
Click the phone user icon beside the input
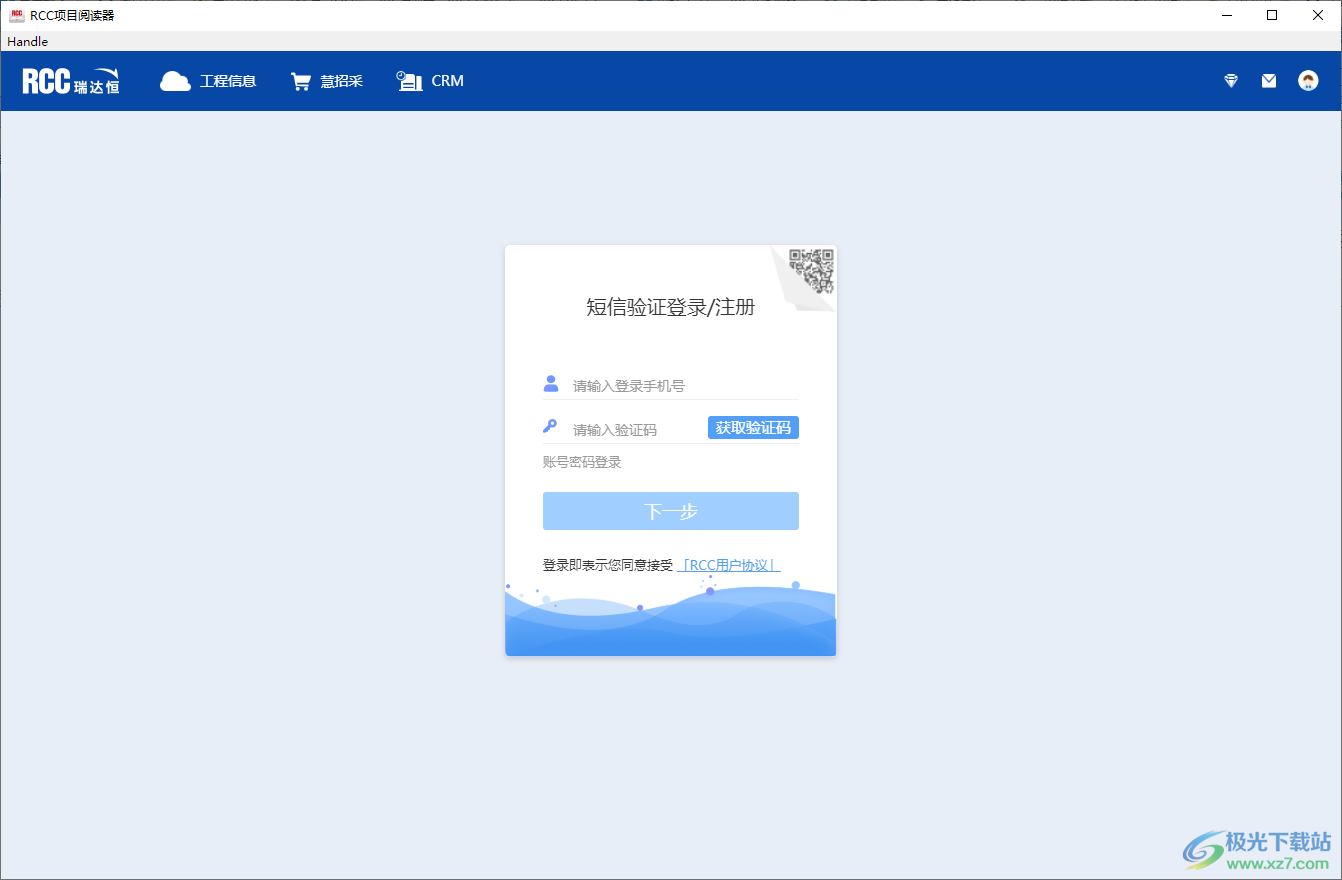551,382
